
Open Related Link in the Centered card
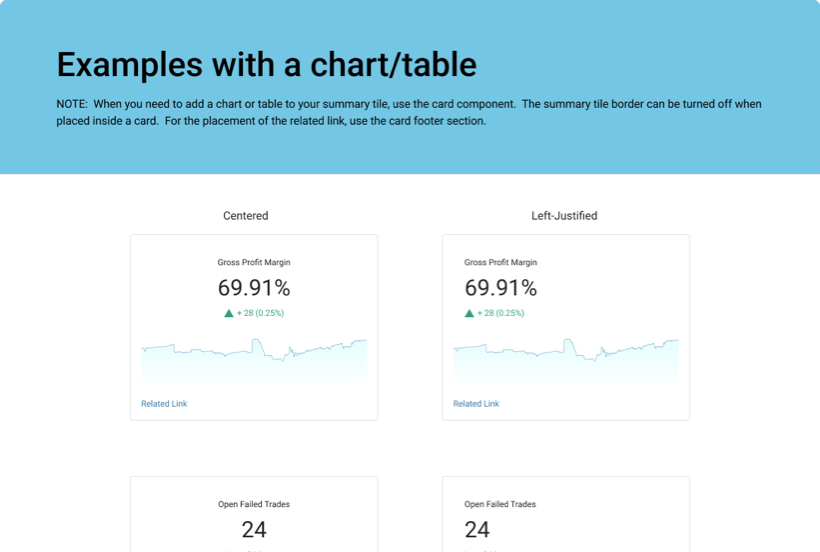pos(164,404)
